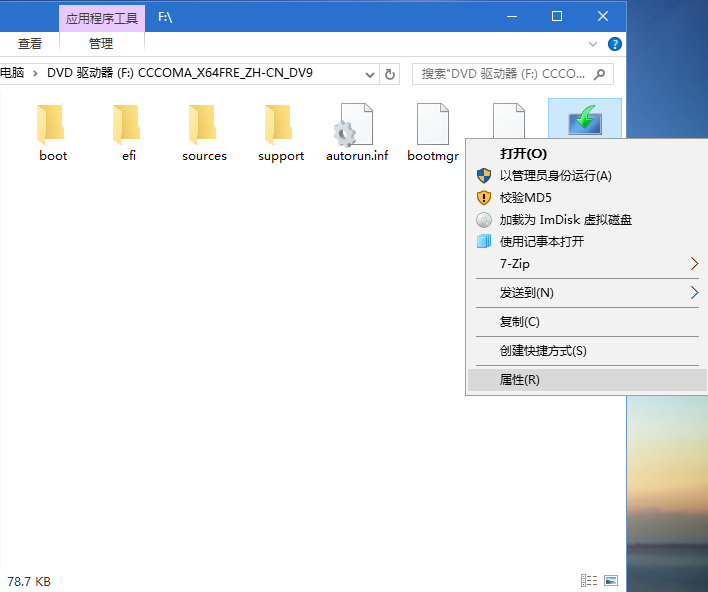Maximize the Explorer window
The height and width of the screenshot is (592, 708).
point(557,17)
